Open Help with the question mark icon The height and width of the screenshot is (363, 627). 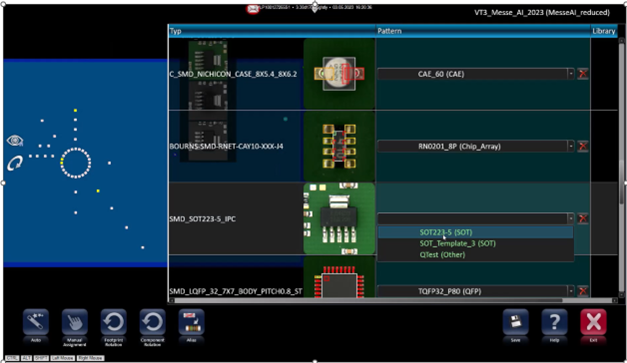[x=554, y=322]
